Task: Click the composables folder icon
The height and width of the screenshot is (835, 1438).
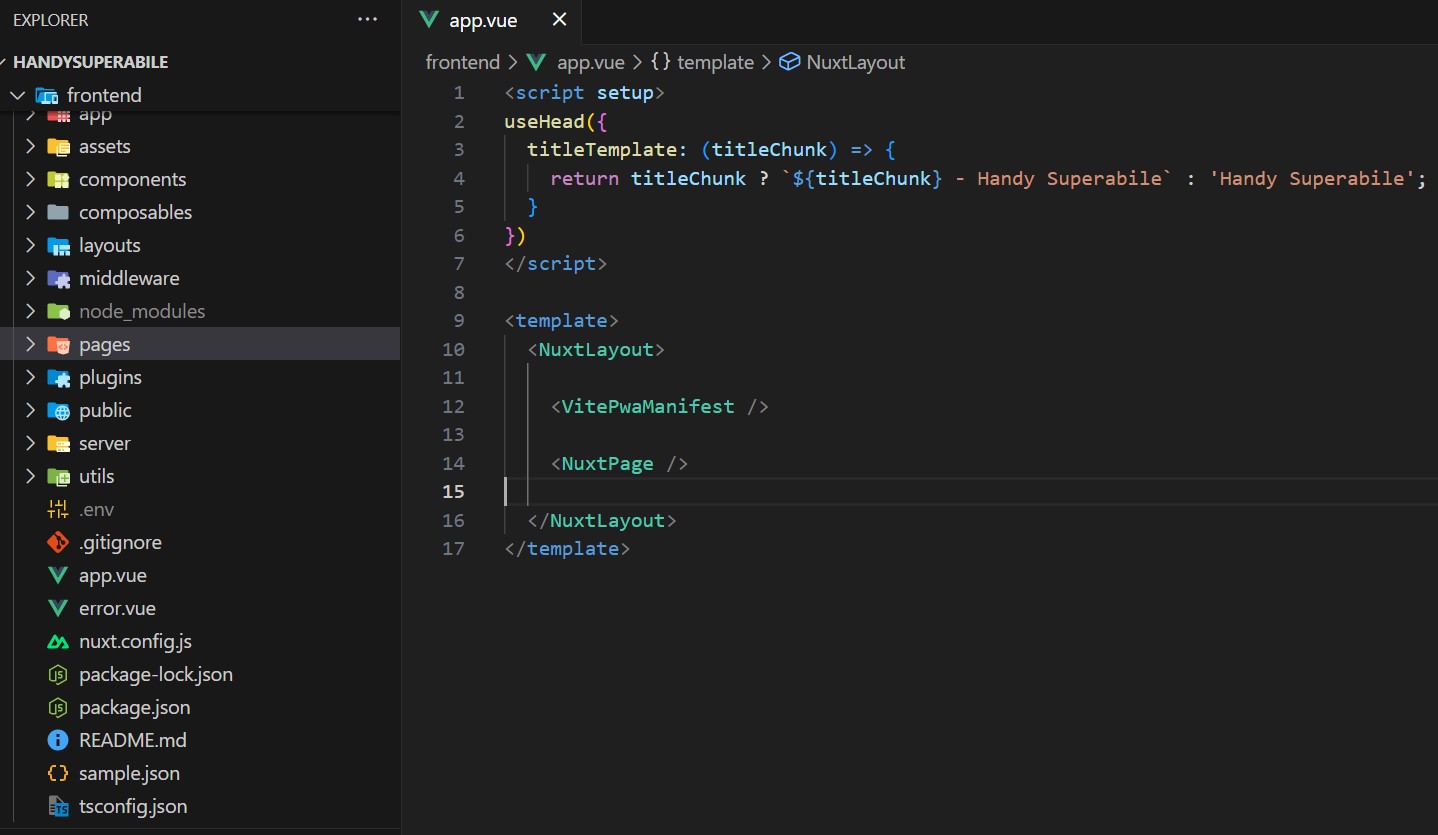Action: point(58,213)
